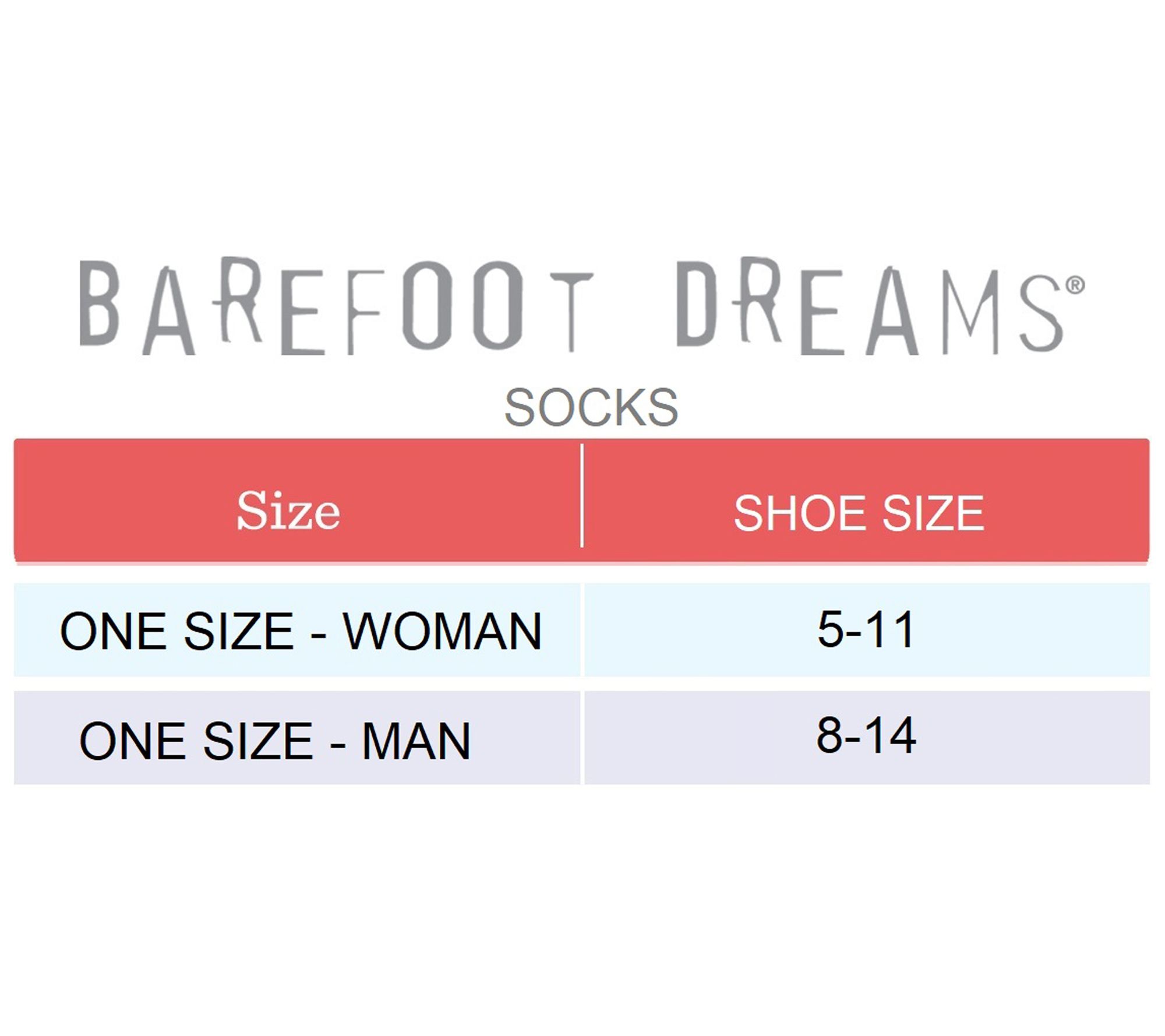Click the 8-14 shoe size value
The width and height of the screenshot is (1165, 1036).
[866, 736]
